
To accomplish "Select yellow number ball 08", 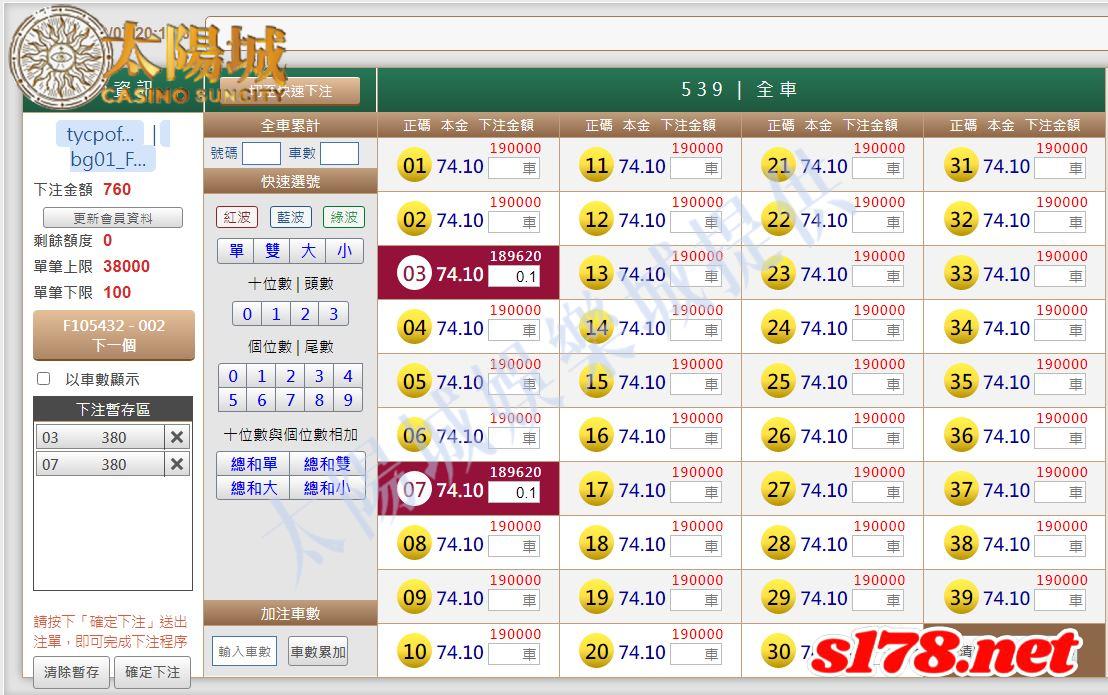I will pos(414,544).
